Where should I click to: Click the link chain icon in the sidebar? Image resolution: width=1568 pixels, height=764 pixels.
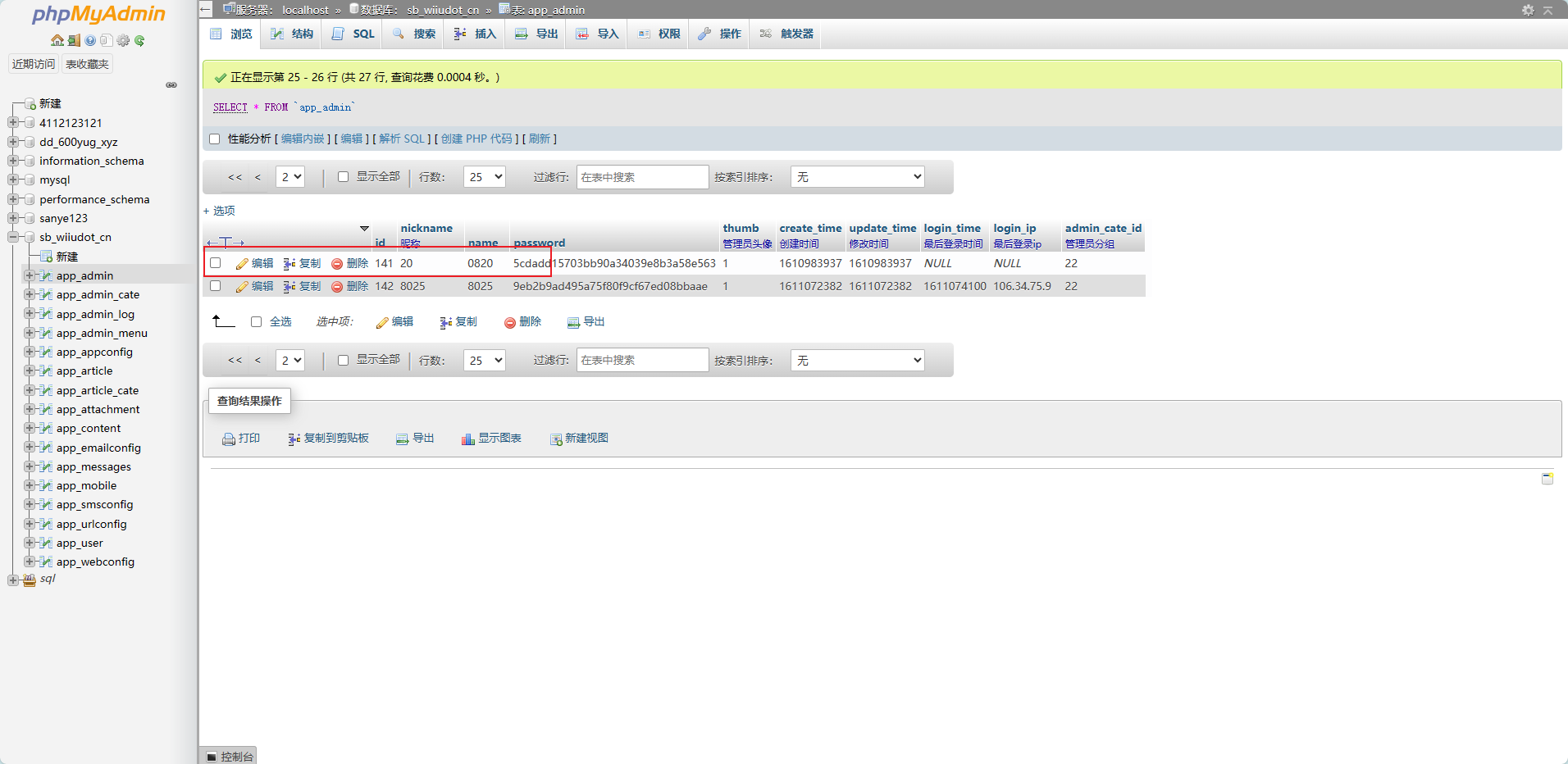171,85
